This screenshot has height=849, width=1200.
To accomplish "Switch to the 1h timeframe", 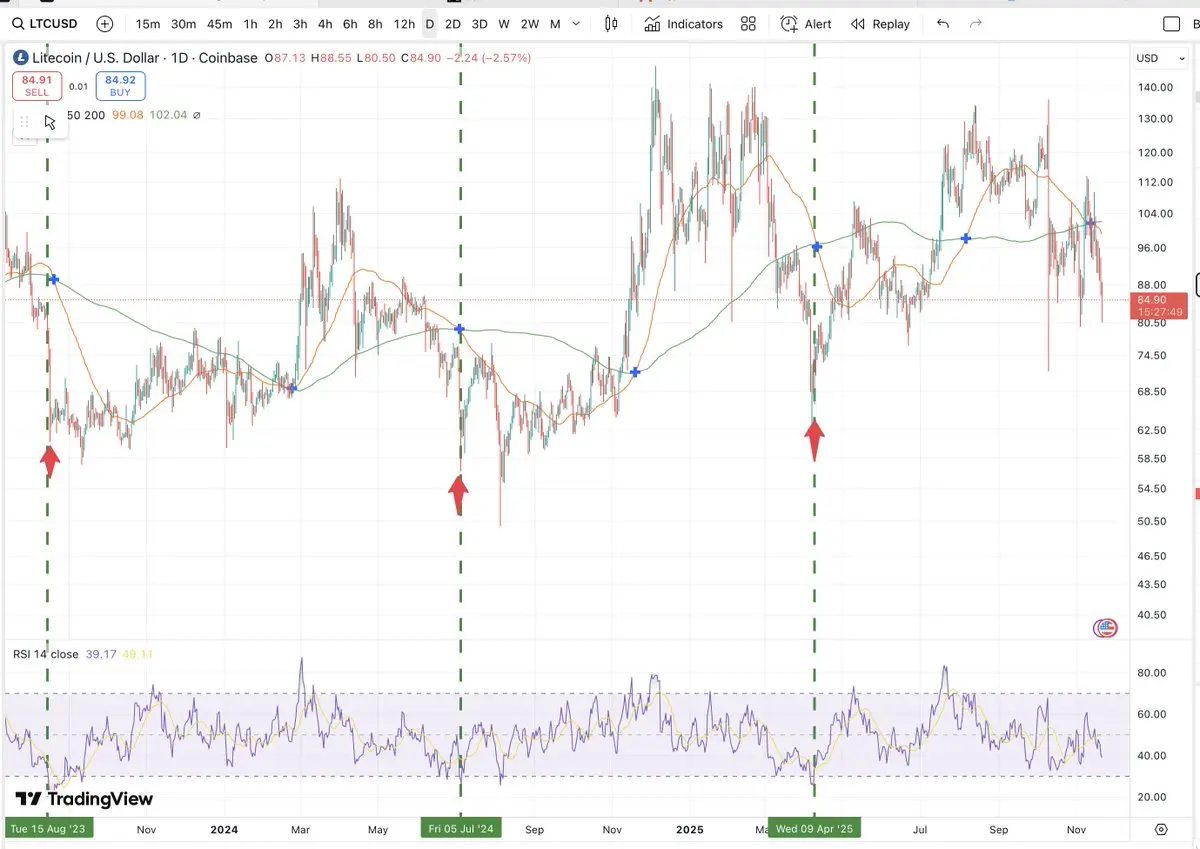I will (250, 24).
